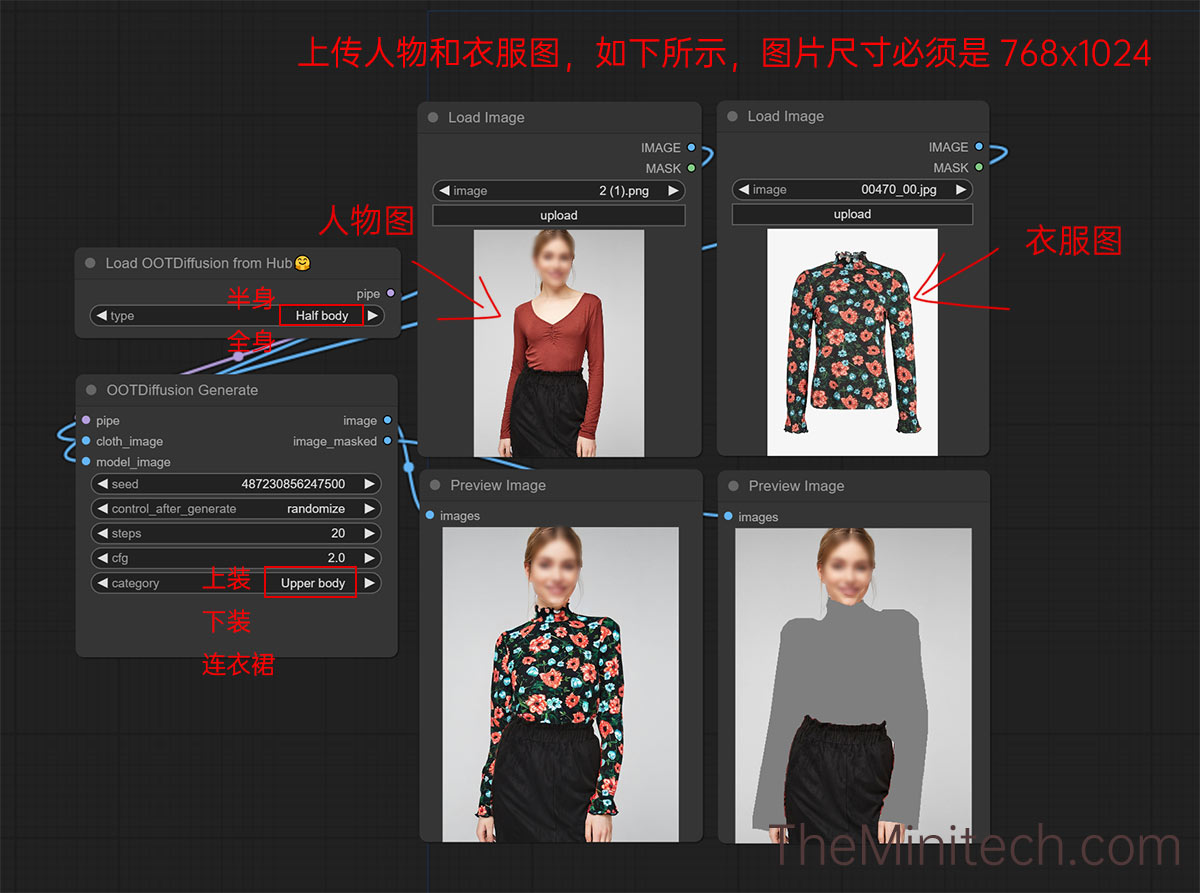
Task: Click the model_image input connector
Action: coord(86,462)
